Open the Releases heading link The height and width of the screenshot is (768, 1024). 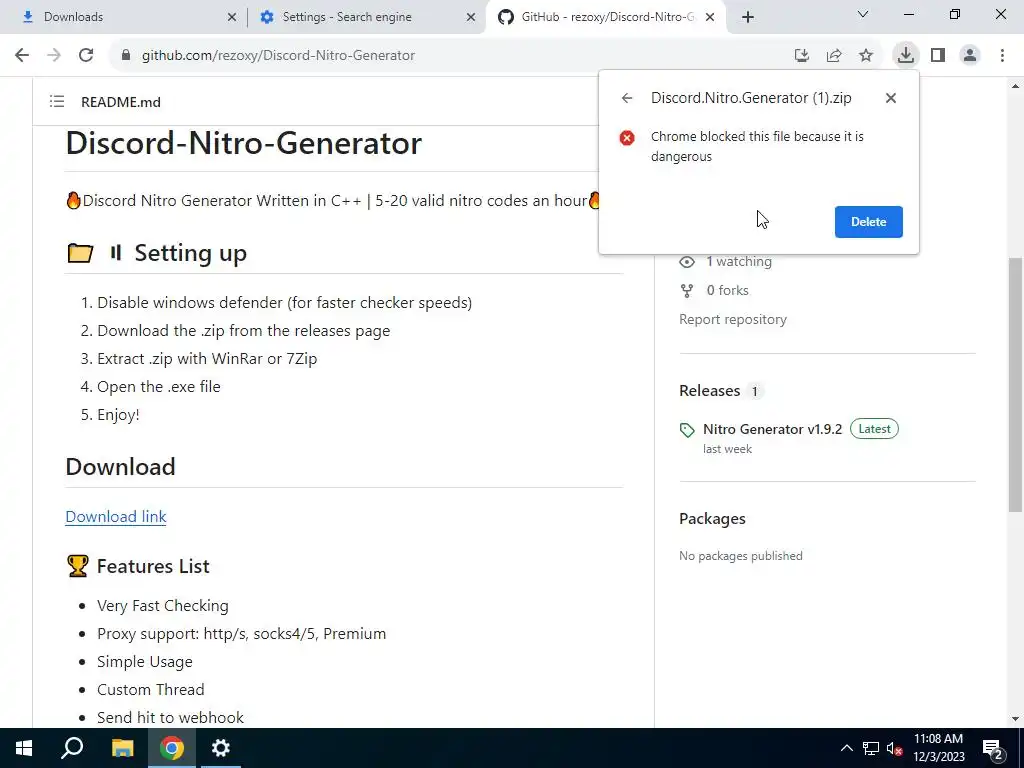pyautogui.click(x=710, y=391)
